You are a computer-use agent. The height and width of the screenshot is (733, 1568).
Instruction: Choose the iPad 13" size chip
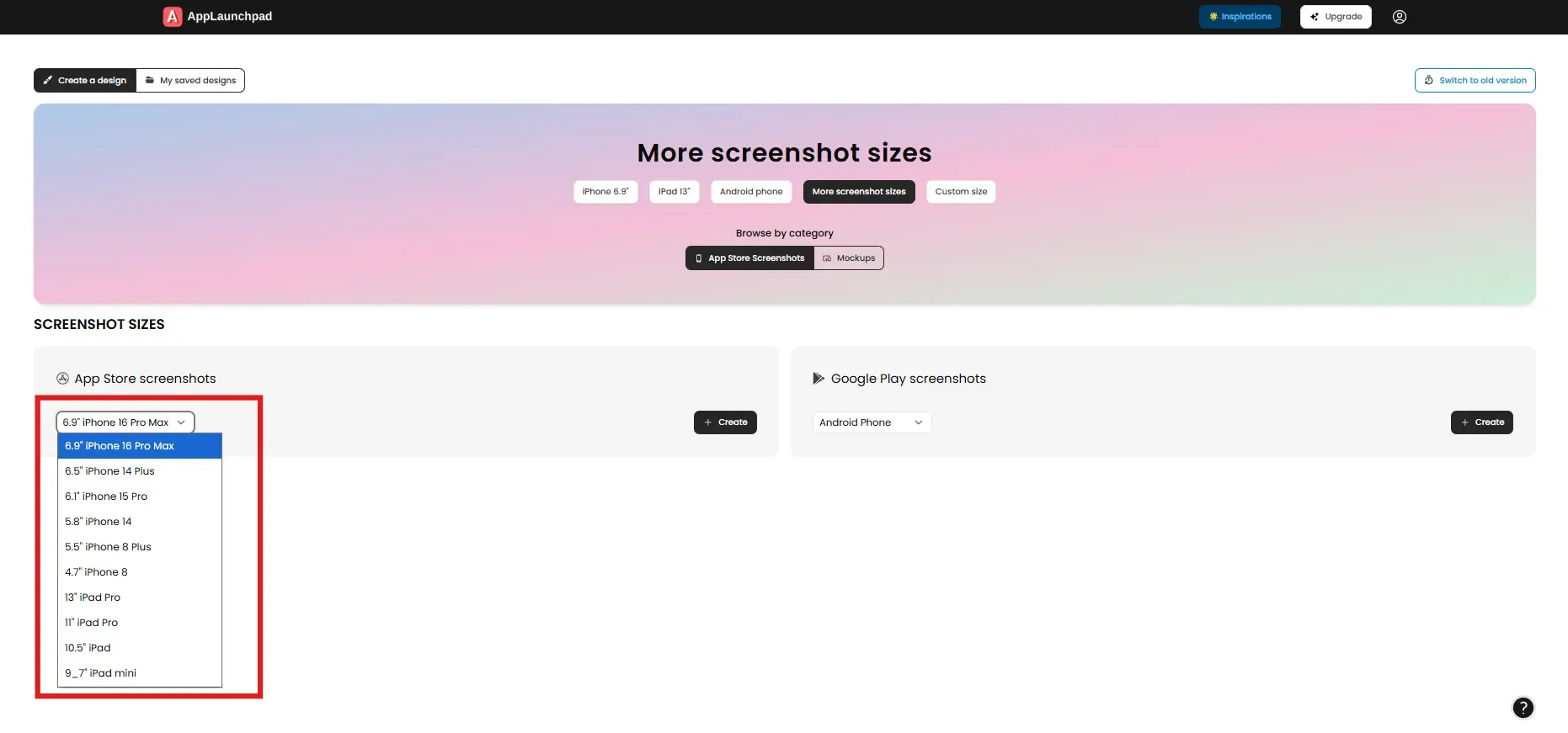click(x=674, y=192)
